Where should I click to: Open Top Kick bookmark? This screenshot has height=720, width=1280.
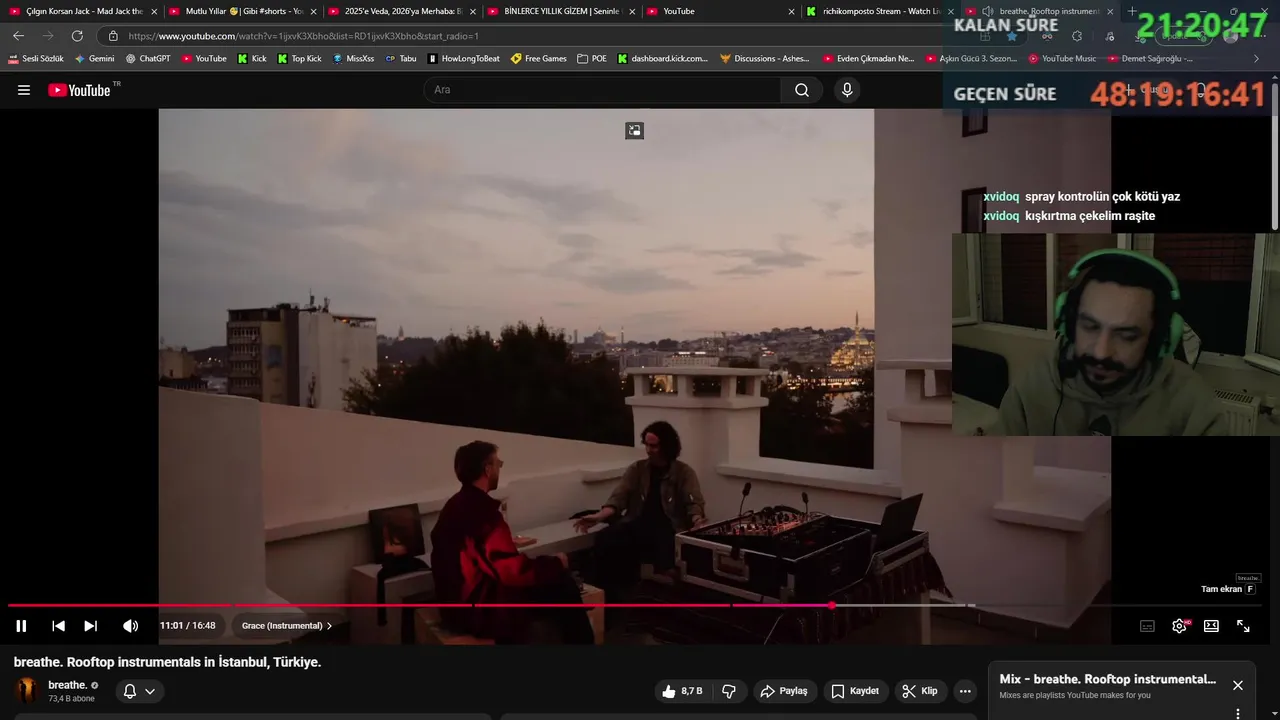[299, 59]
